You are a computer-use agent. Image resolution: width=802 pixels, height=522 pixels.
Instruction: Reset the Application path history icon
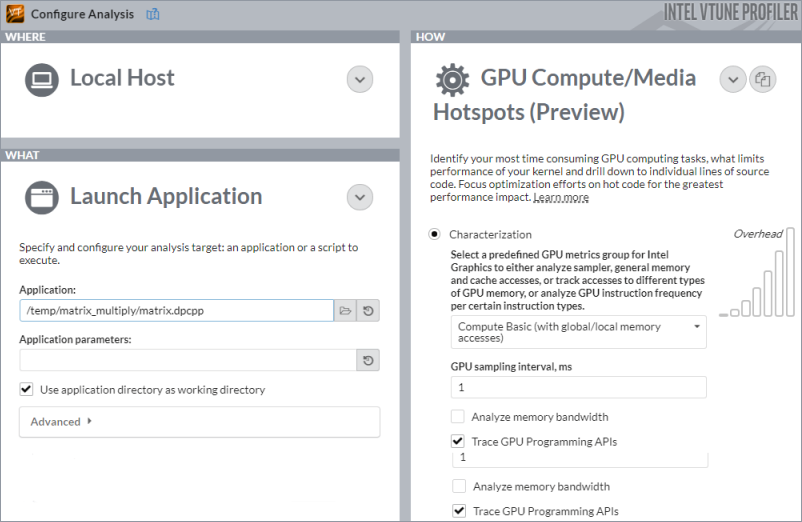[368, 311]
